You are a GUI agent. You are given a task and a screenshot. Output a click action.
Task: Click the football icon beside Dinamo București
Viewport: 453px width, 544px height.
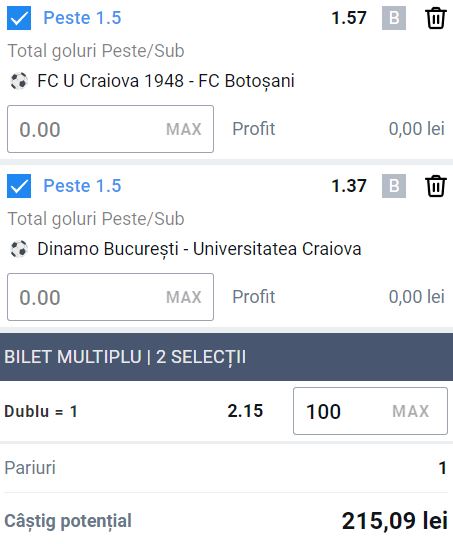(19, 249)
